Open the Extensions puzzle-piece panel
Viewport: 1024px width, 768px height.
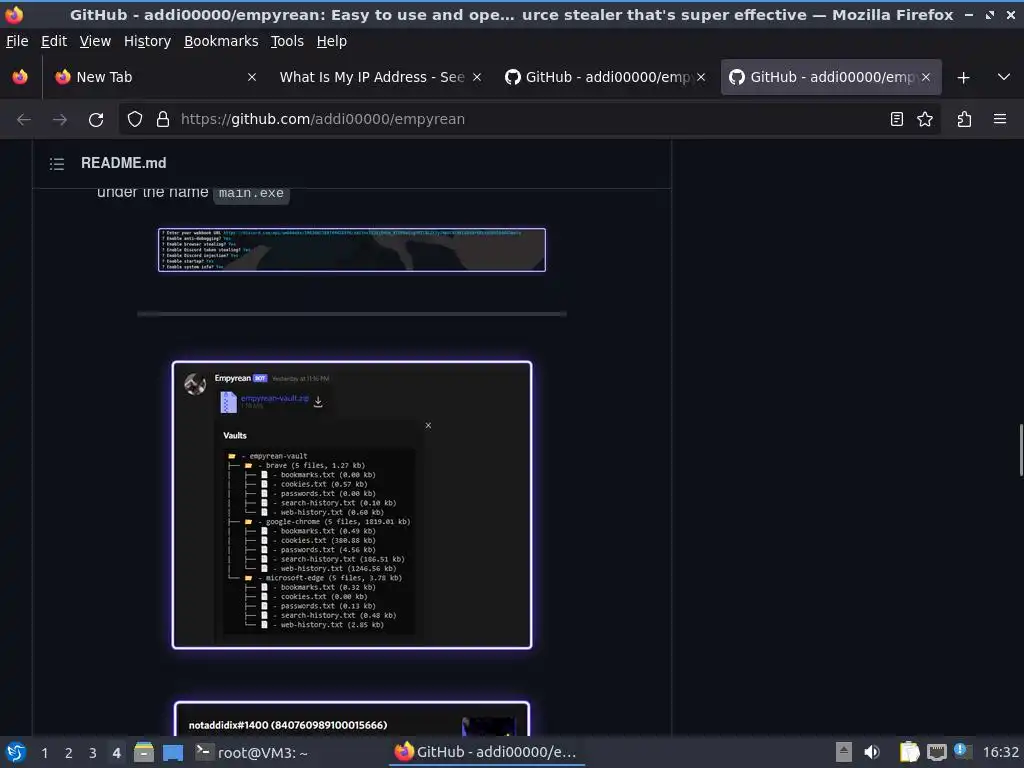pos(964,119)
